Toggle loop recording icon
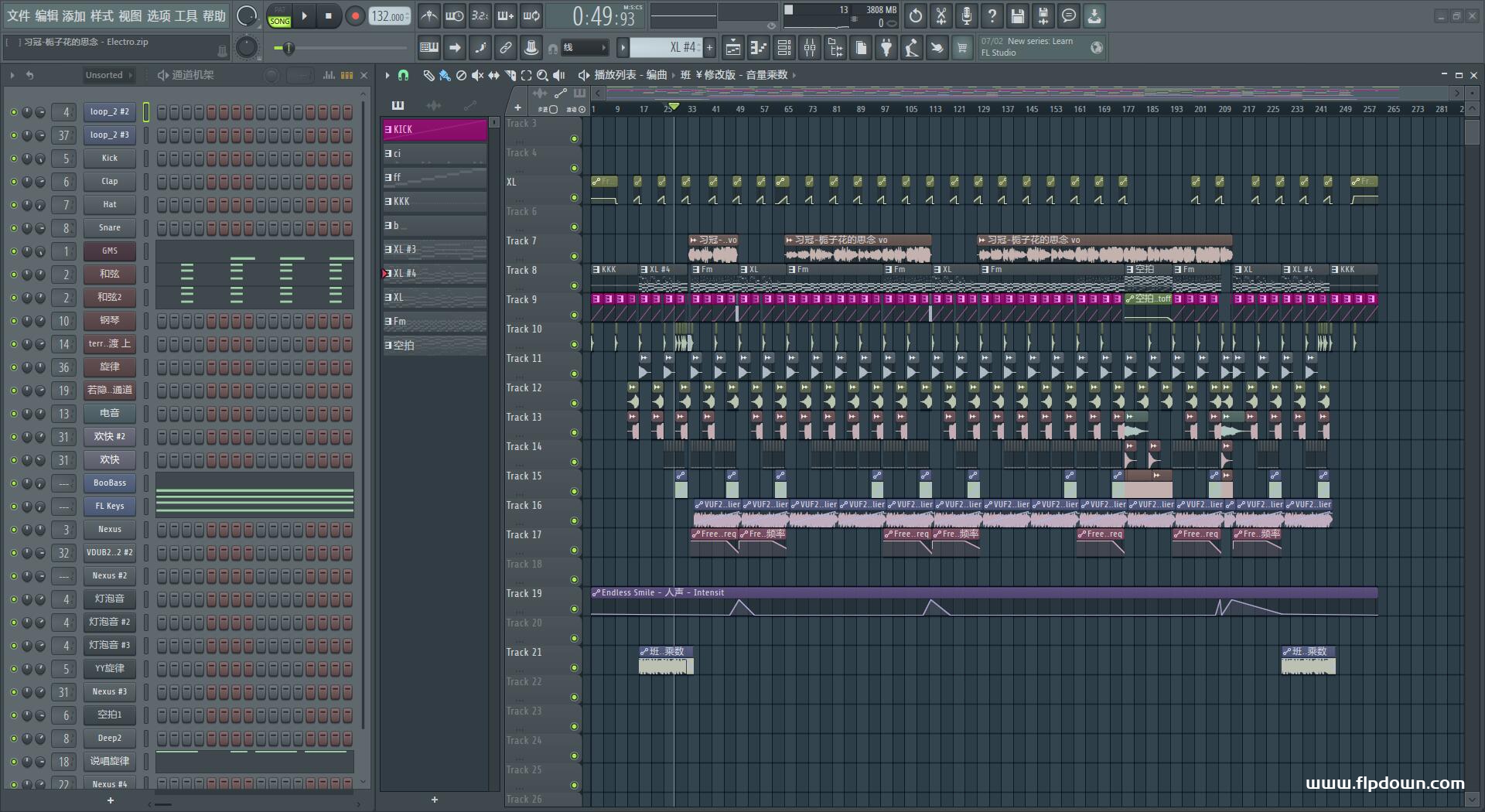The width and height of the screenshot is (1485, 812). (x=531, y=15)
